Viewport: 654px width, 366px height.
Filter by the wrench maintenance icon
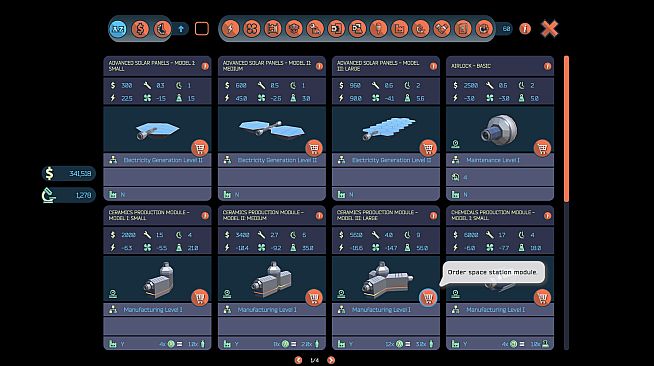[315, 29]
